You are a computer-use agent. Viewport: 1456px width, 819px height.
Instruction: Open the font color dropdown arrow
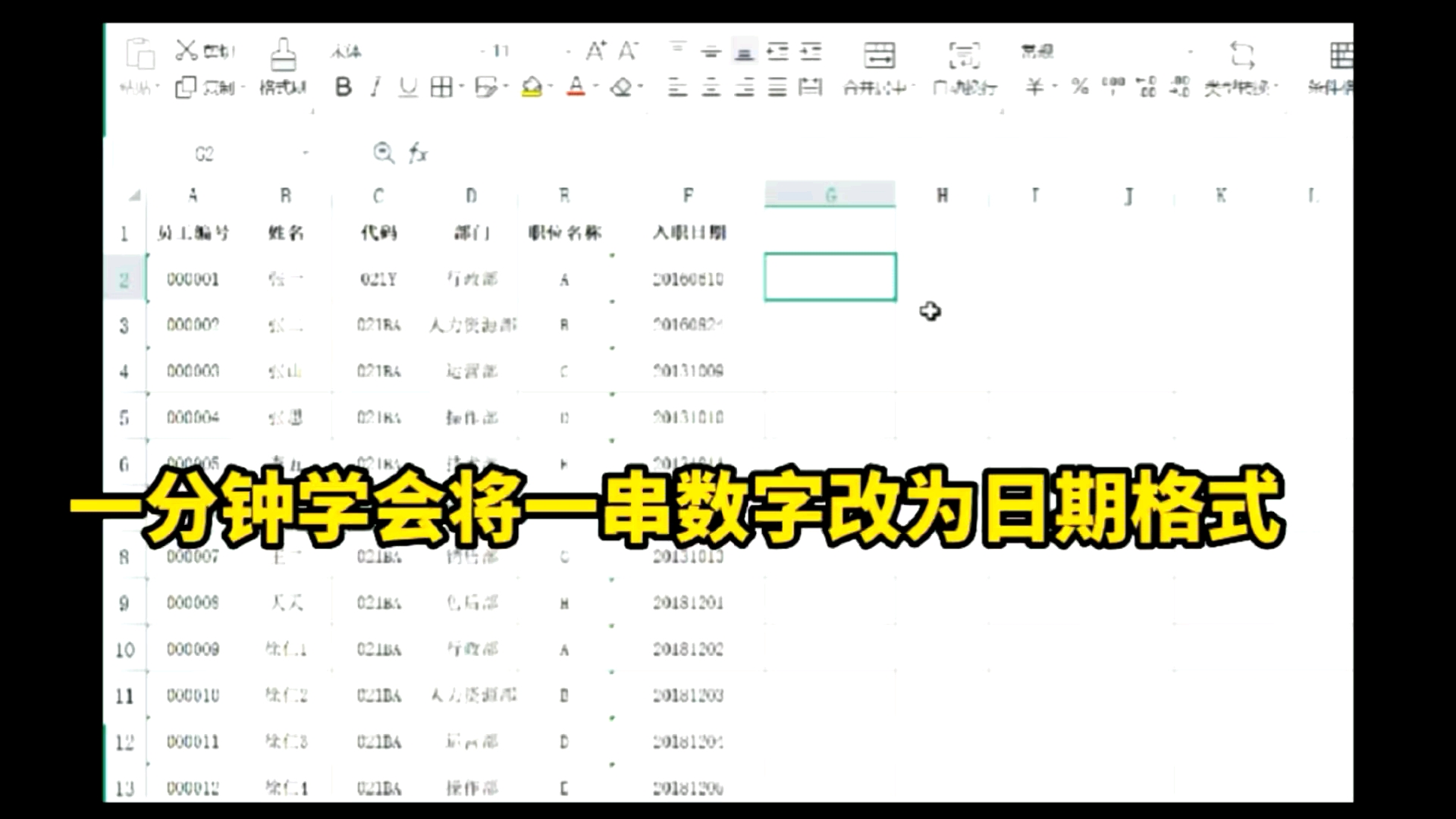pos(596,86)
